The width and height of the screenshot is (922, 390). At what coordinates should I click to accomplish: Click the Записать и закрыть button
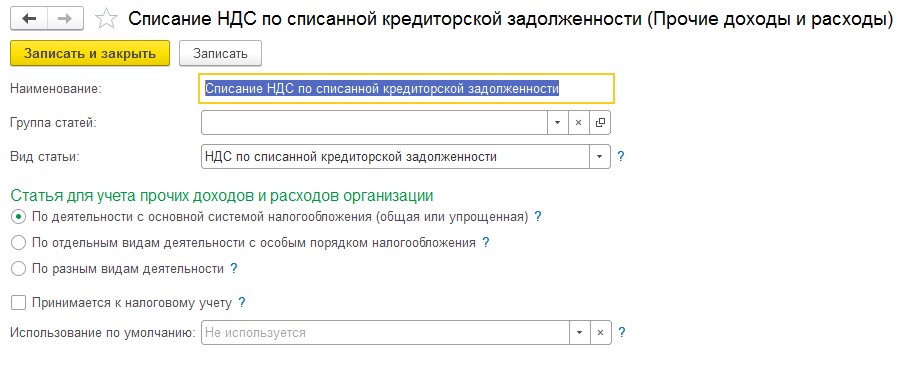click(90, 54)
